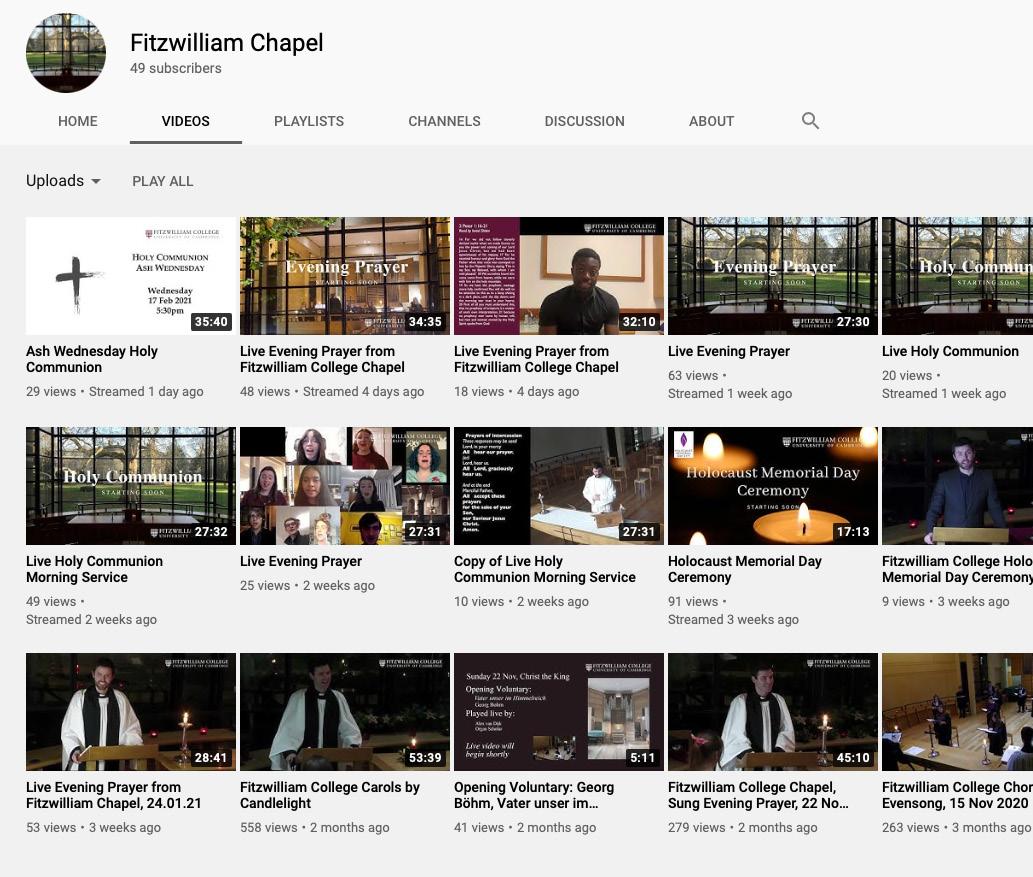Play the 53:39 Carols thumbnail
Screen dimensions: 1033x877
tap(345, 712)
